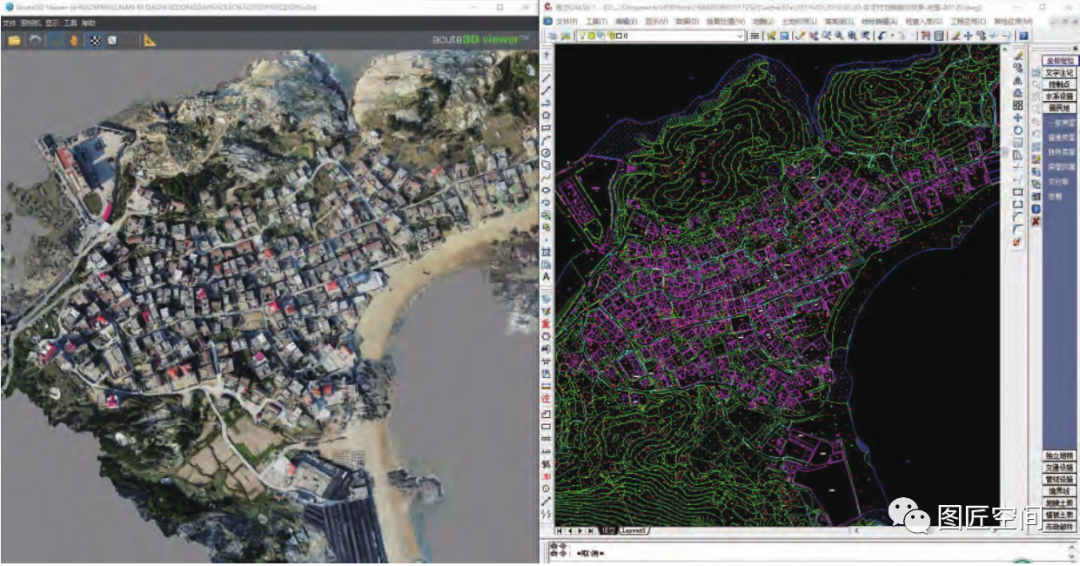The height and width of the screenshot is (566, 1080).
Task: Select the text 'A' tool in CASS left toolbar
Action: pos(546,277)
